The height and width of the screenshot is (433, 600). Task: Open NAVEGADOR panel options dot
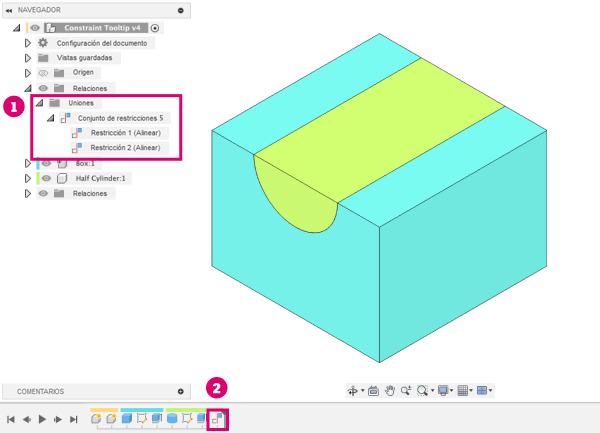[181, 10]
